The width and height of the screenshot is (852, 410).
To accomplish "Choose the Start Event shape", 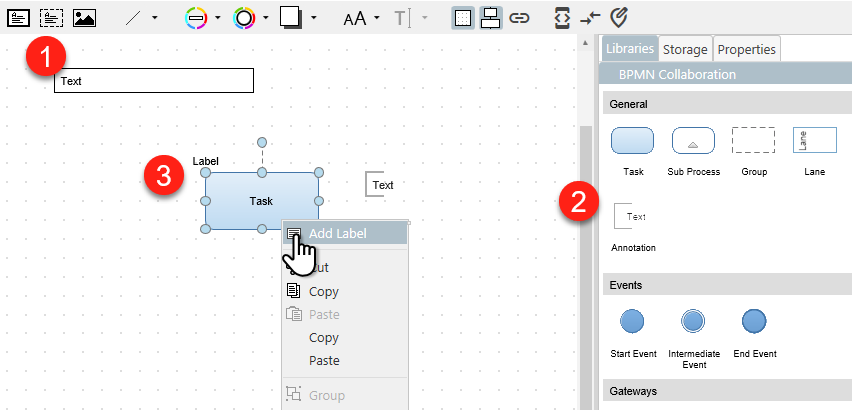I will click(632, 321).
